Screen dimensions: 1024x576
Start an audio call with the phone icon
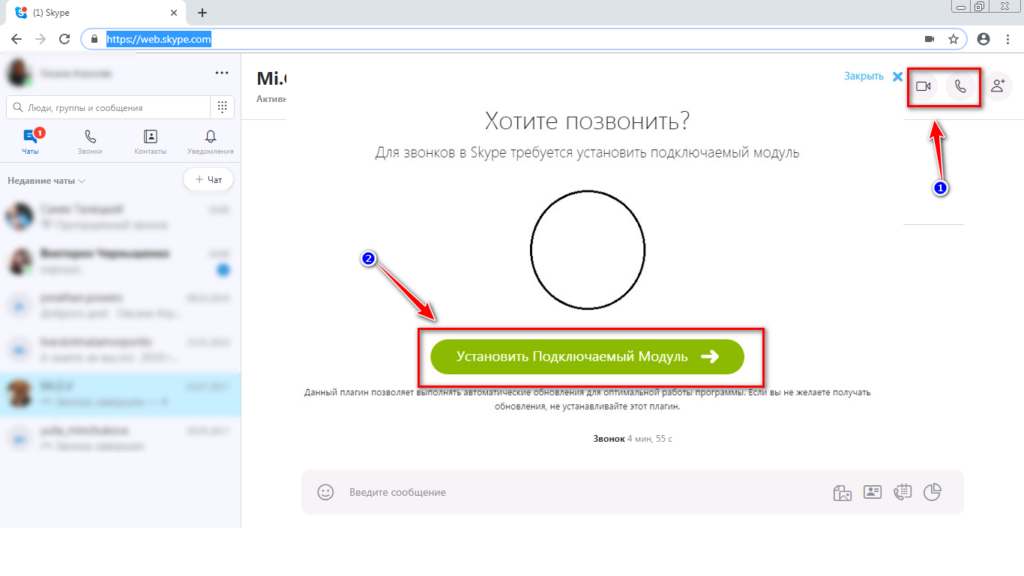(x=960, y=86)
